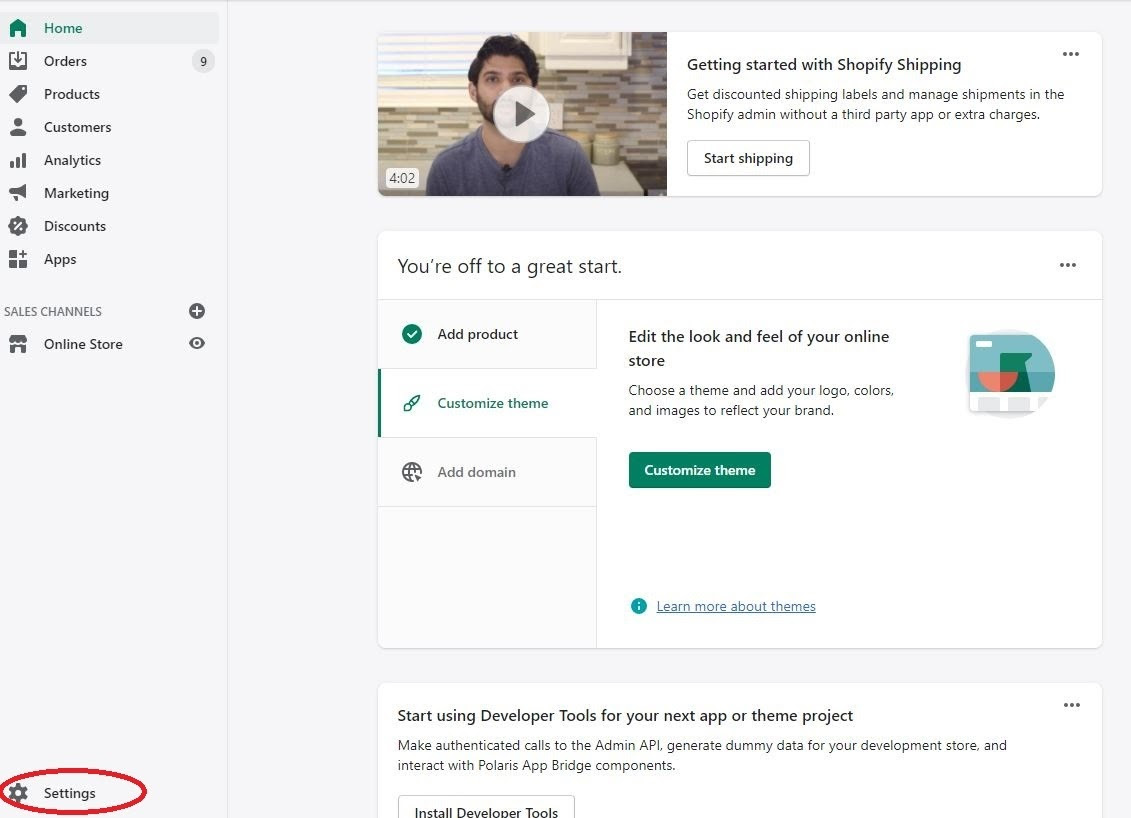
Task: Click the Orders count badge 9
Action: [x=203, y=61]
